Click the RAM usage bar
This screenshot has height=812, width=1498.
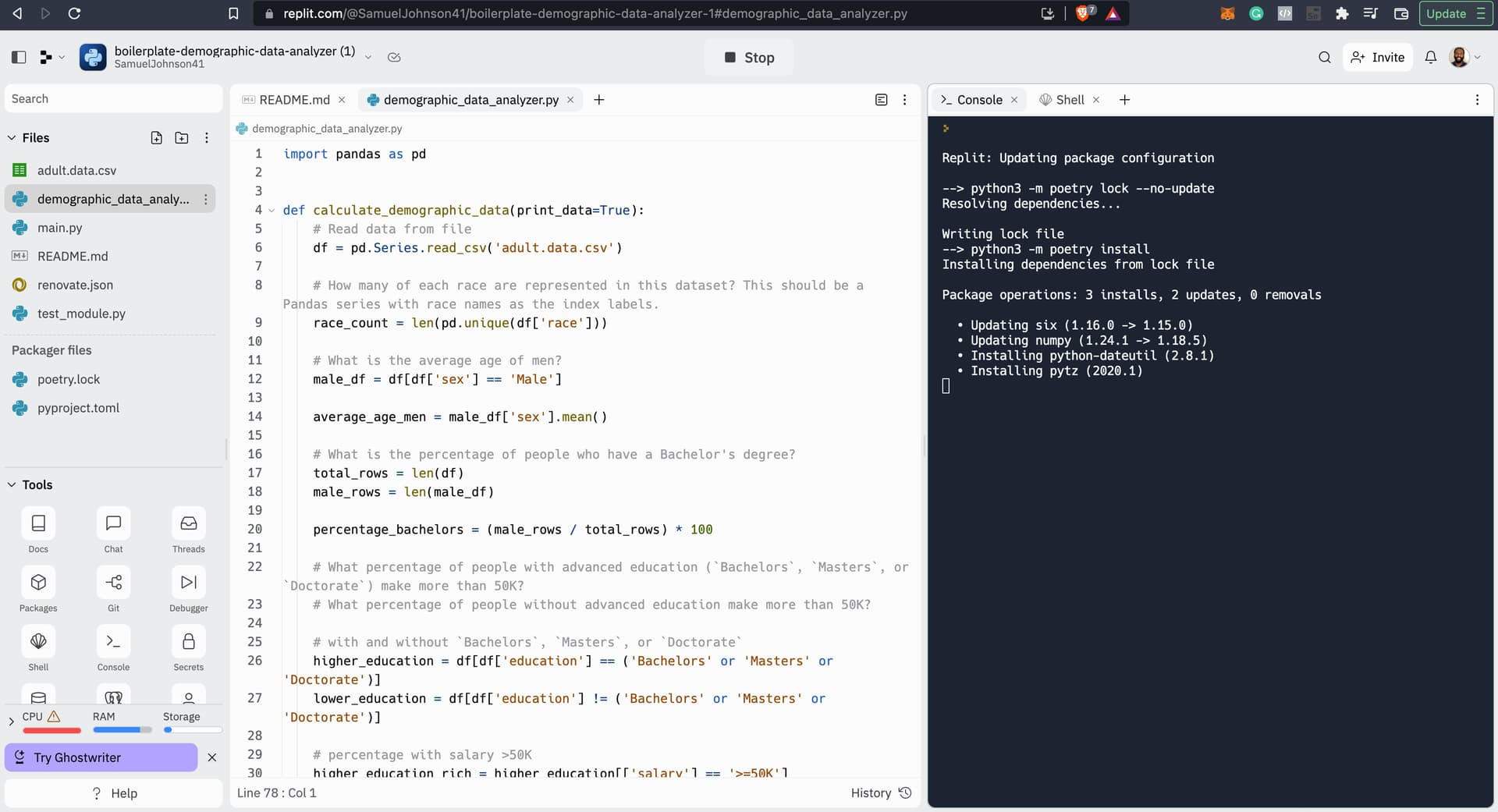121,730
